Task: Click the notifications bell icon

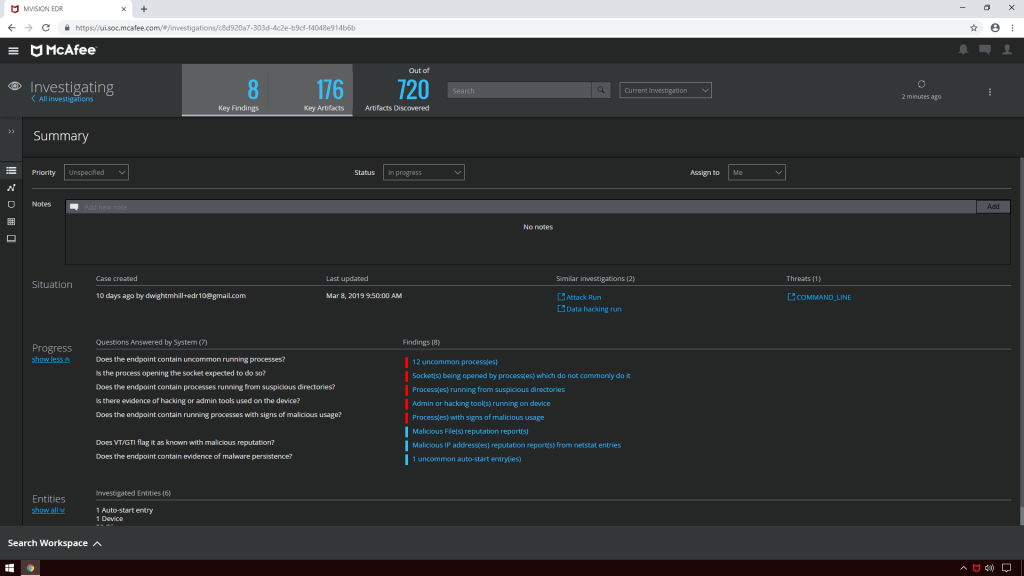Action: point(963,50)
